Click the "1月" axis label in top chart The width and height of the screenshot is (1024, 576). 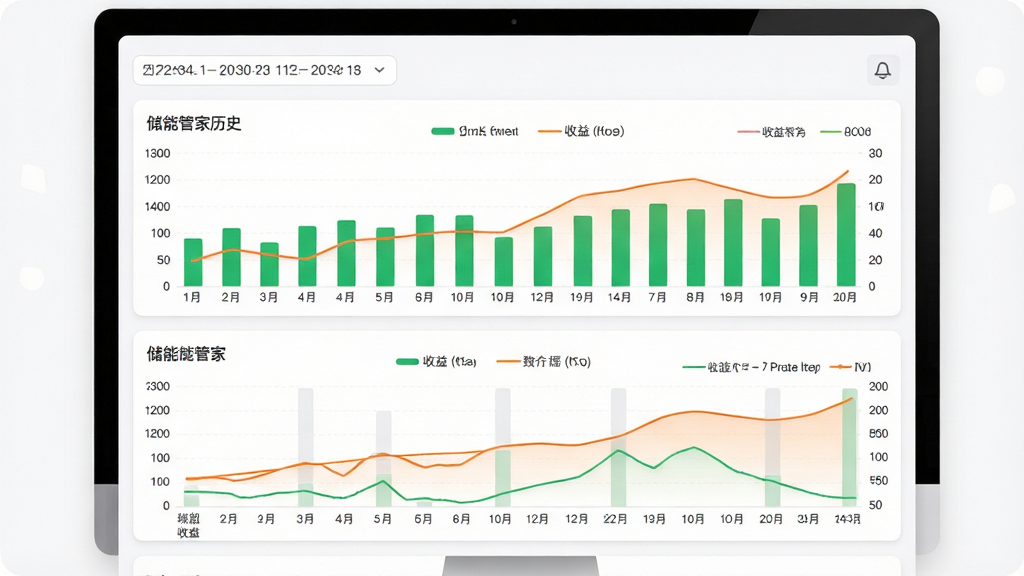click(192, 297)
